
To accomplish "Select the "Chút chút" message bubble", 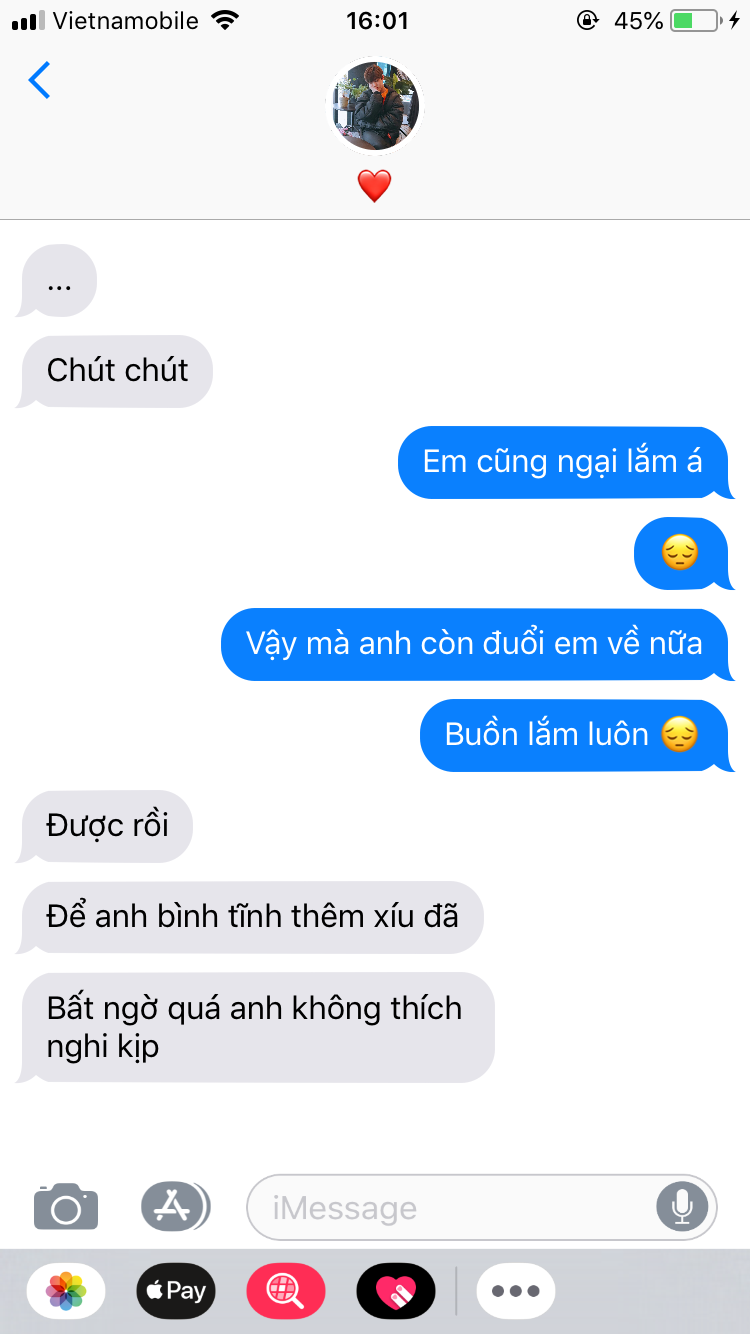I will (116, 371).
